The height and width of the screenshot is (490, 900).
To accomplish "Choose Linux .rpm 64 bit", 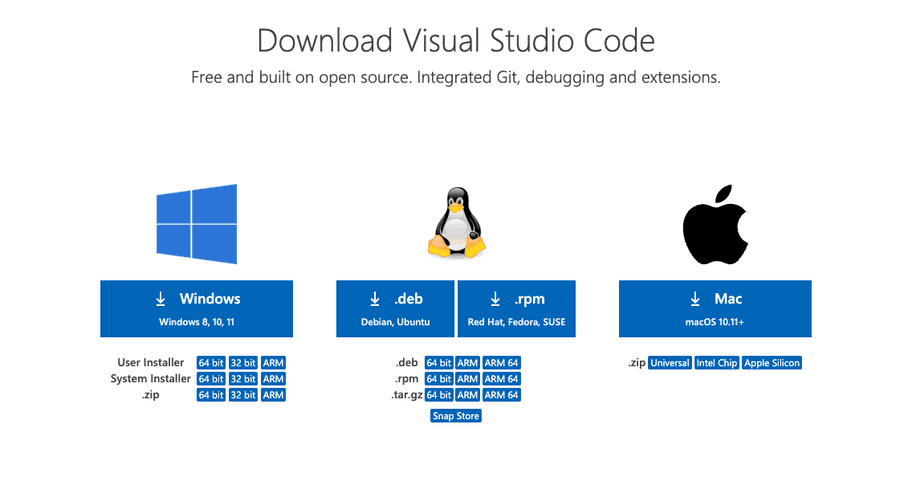I will [439, 379].
